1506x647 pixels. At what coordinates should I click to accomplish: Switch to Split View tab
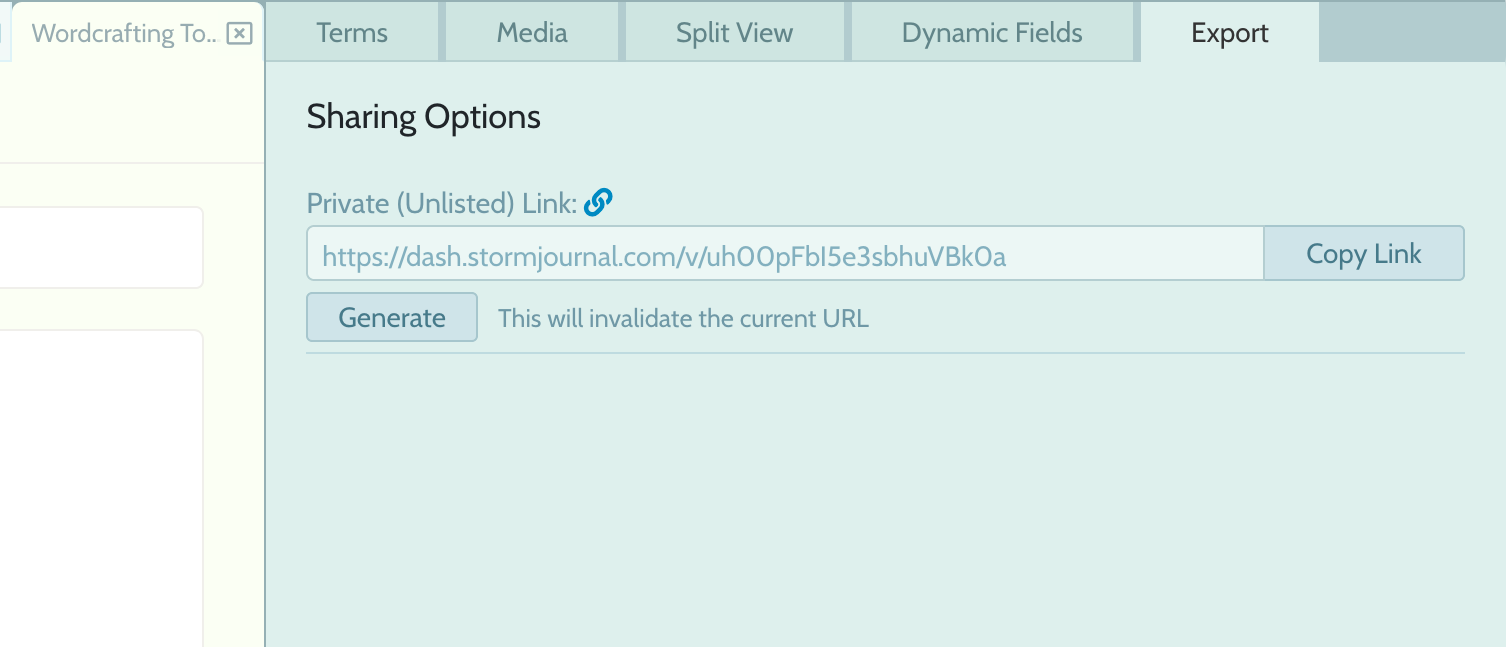[734, 33]
